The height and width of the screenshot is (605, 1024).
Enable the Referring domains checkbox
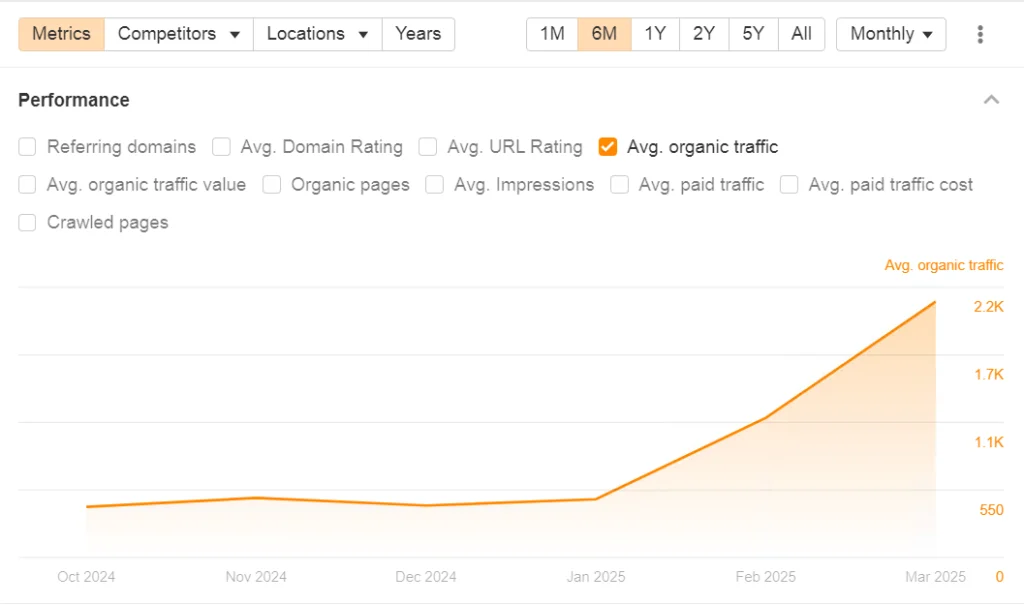pyautogui.click(x=28, y=147)
